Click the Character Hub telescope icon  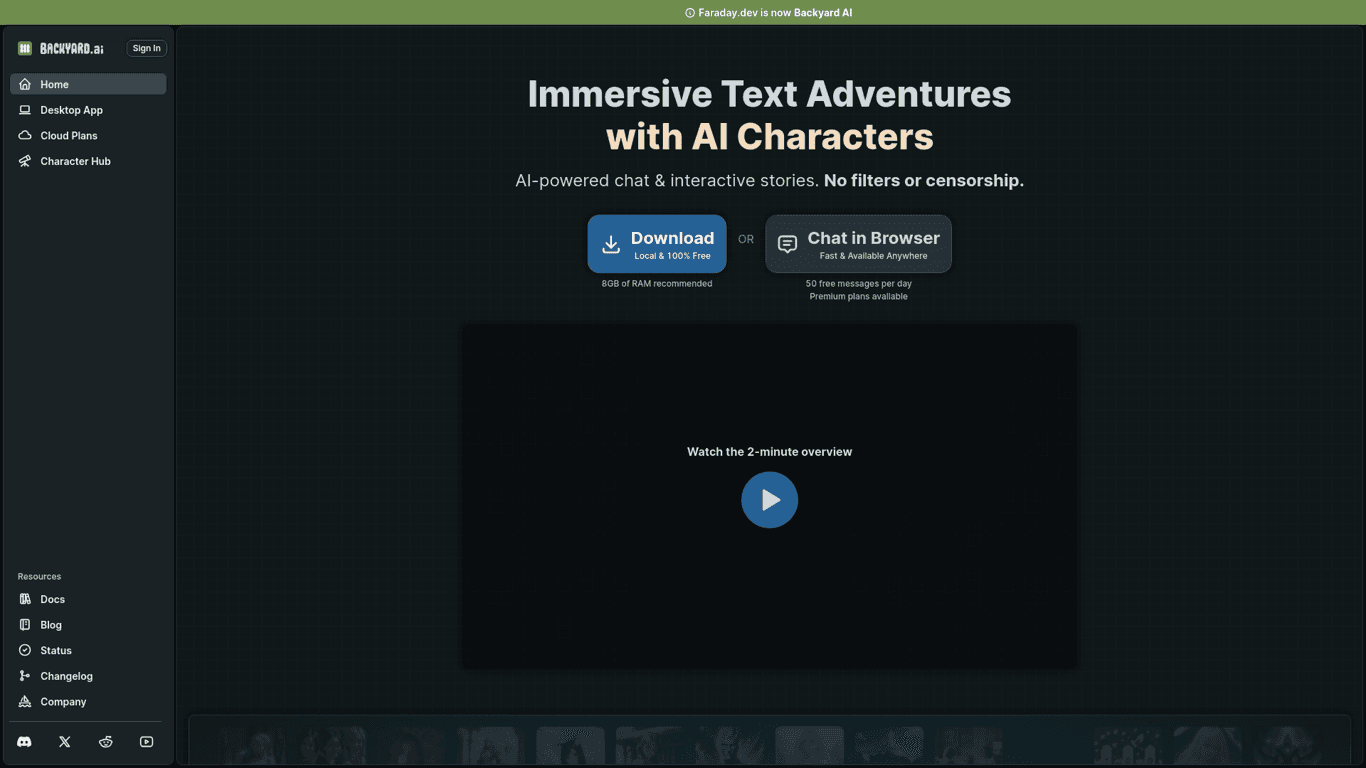click(x=25, y=161)
